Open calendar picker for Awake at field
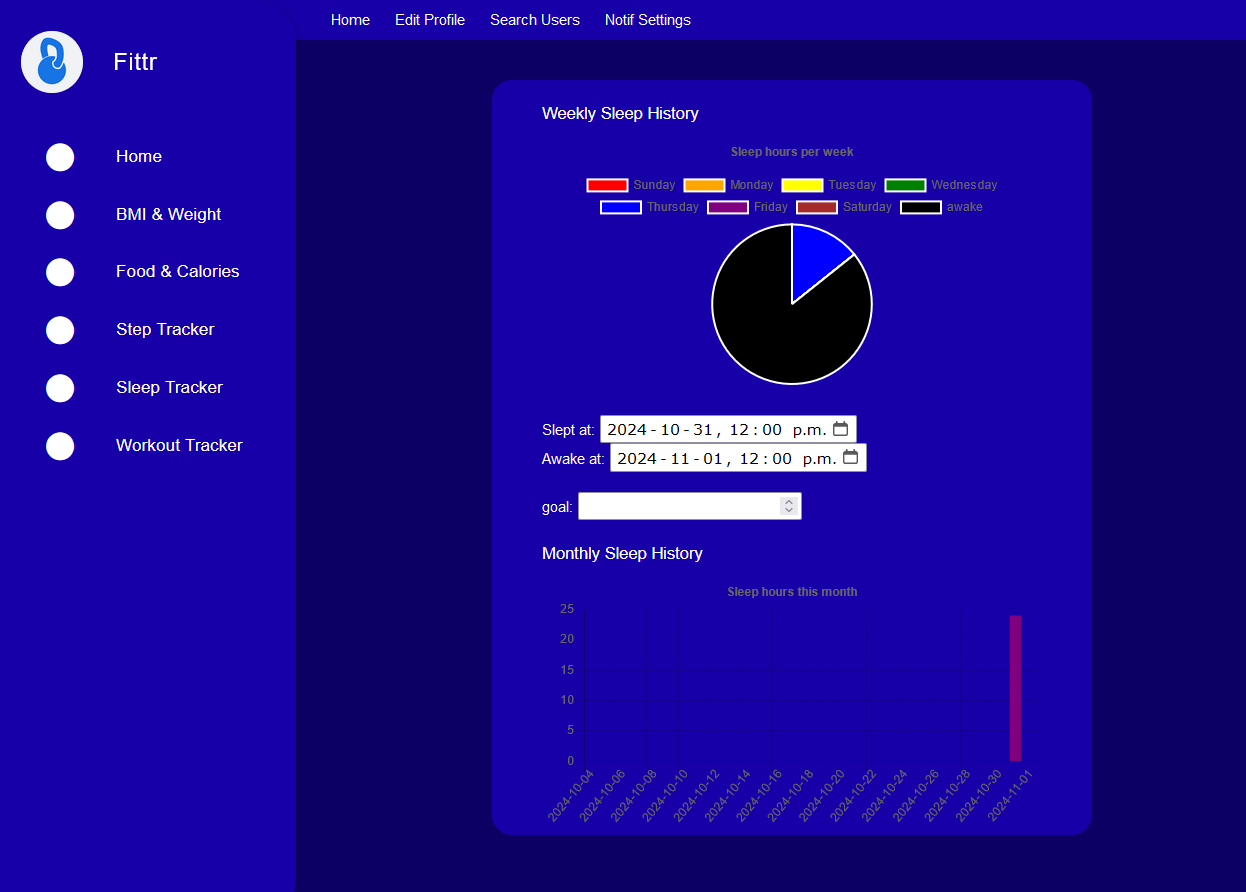The height and width of the screenshot is (892, 1246). point(850,457)
